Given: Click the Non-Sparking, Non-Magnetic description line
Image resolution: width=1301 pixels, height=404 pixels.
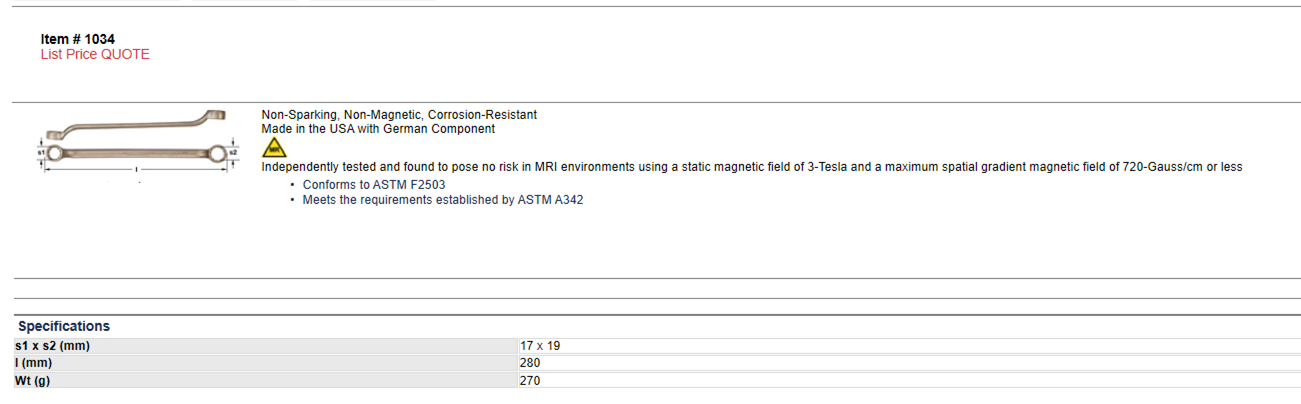Looking at the screenshot, I should [x=399, y=115].
